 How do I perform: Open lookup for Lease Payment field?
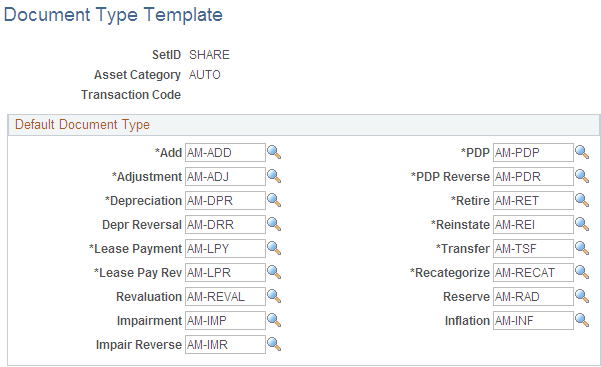point(274,249)
